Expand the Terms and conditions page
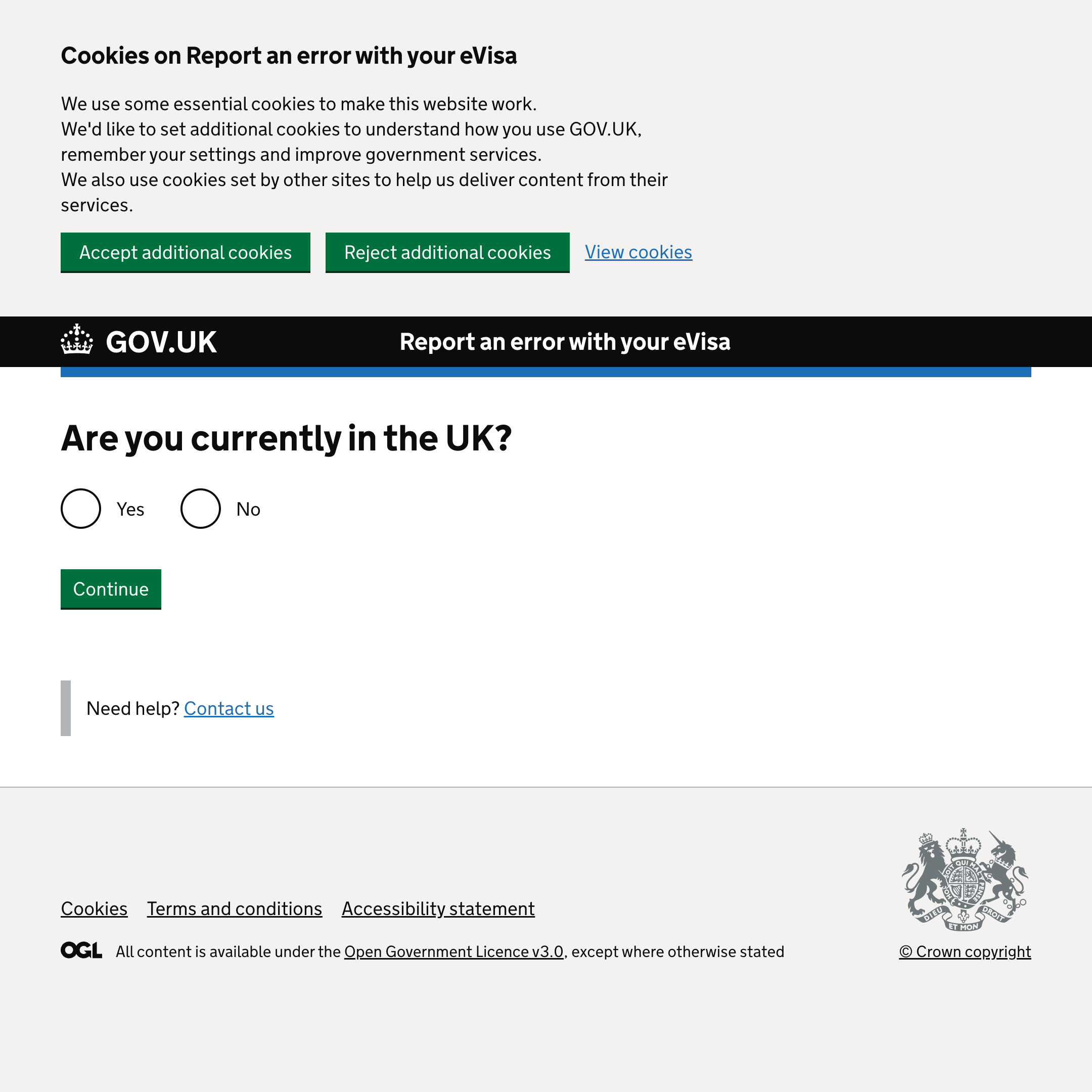 [x=234, y=908]
